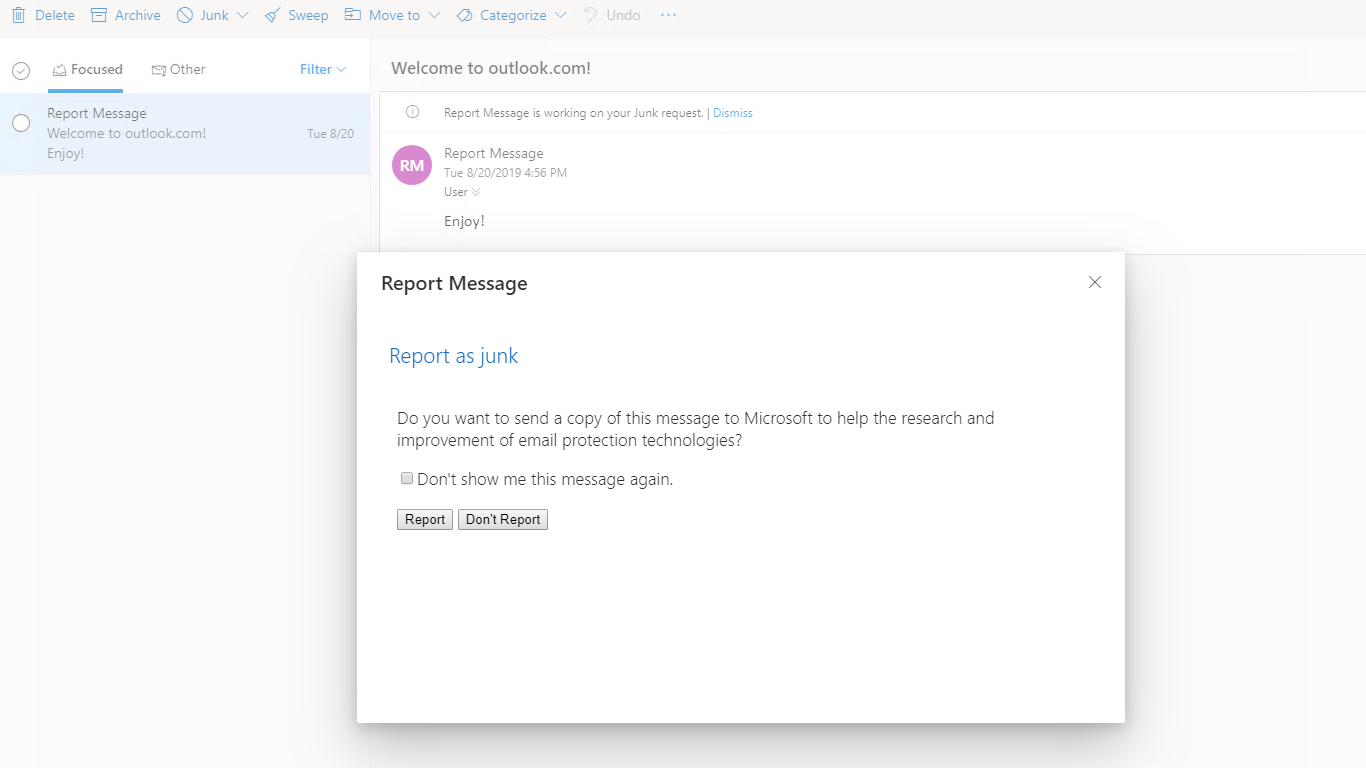Click the Delete trash icon
The height and width of the screenshot is (768, 1366).
tap(18, 15)
